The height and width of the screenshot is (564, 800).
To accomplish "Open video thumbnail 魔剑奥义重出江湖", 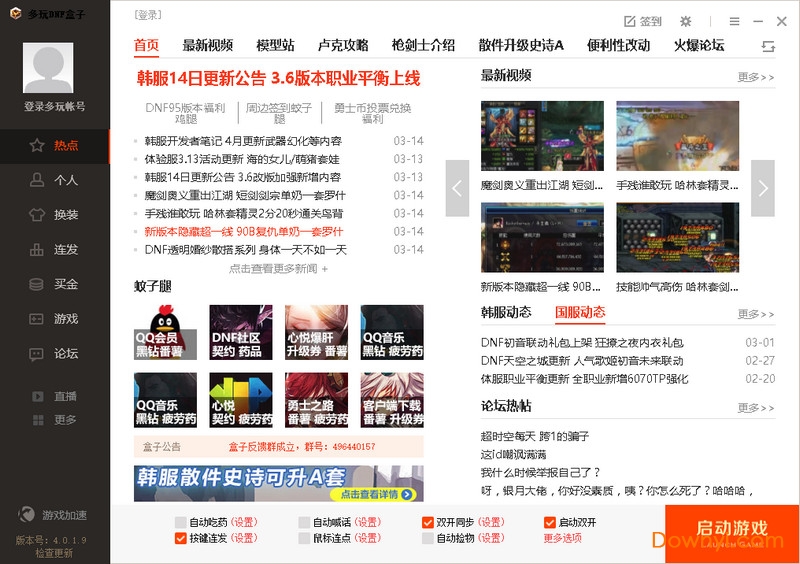I will [542, 136].
